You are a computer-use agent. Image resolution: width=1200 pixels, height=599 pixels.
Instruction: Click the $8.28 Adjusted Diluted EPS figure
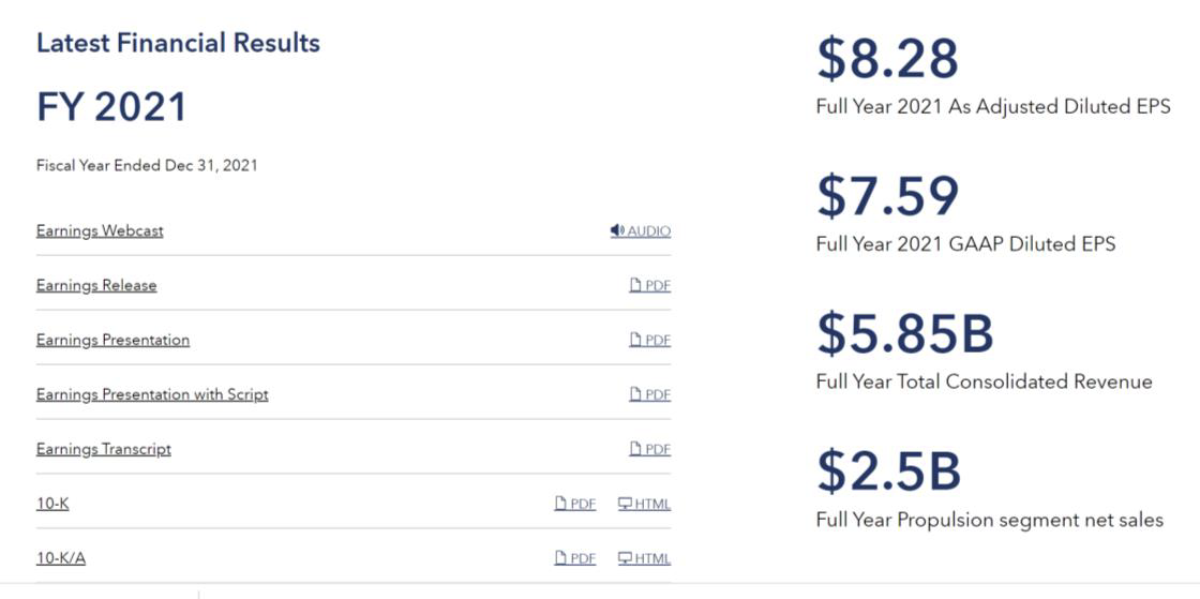pyautogui.click(x=888, y=58)
